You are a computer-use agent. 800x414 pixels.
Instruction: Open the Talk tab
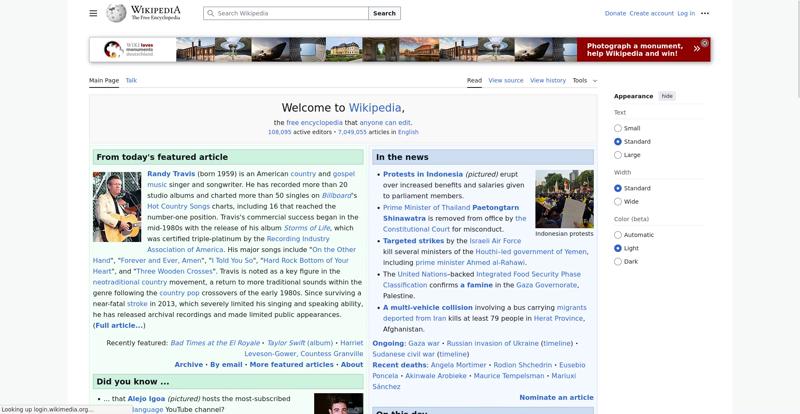(x=131, y=81)
